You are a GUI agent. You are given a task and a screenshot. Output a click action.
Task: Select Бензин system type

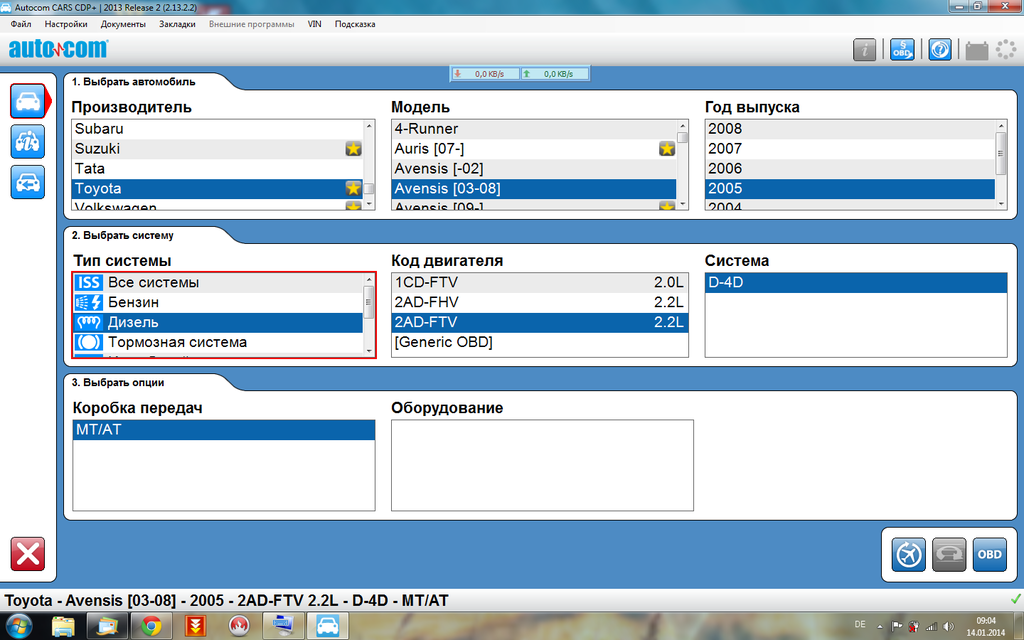[x=217, y=302]
